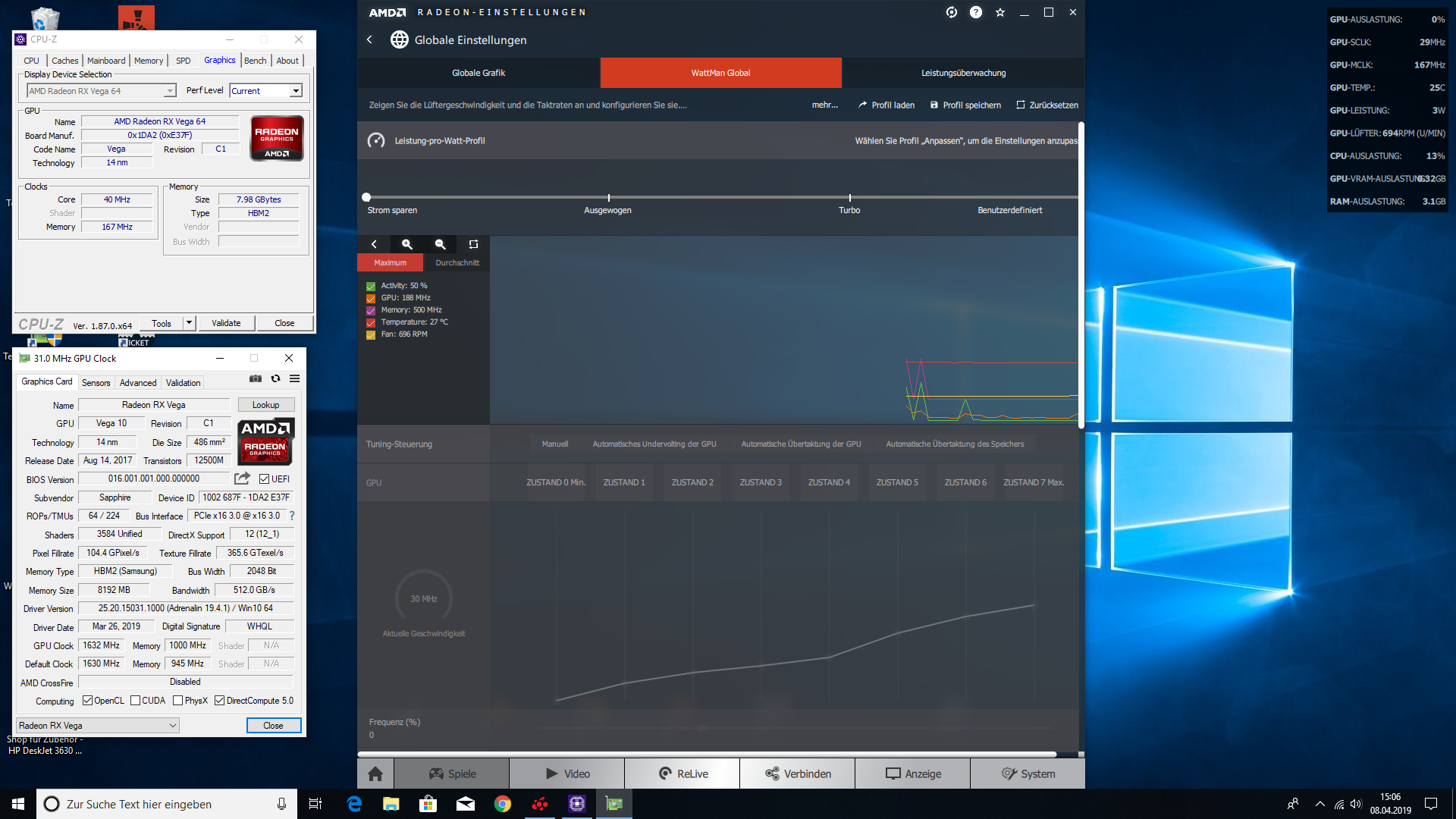Image resolution: width=1456 pixels, height=819 pixels.
Task: Switch to the Globale Grafik tab
Action: tap(479, 73)
